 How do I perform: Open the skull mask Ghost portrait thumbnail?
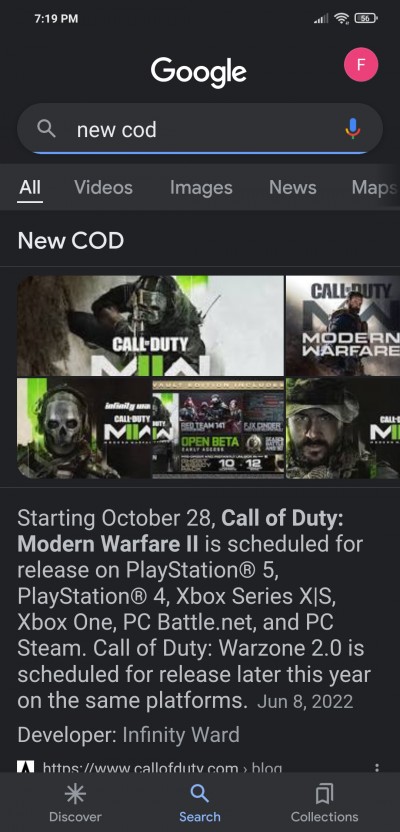pos(84,428)
